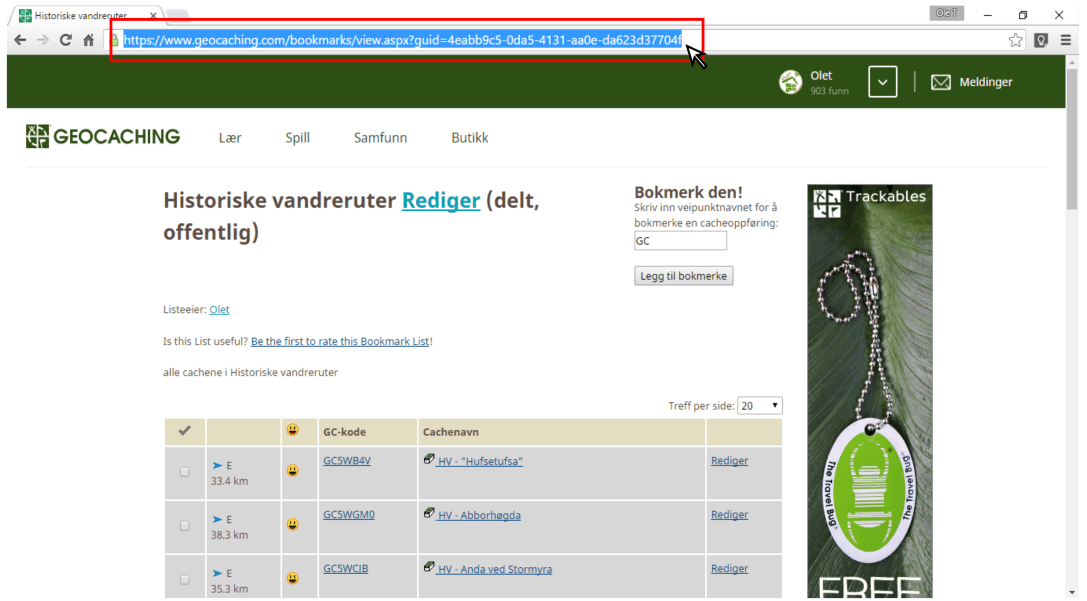Open the HV - "Hufsetufsa" cache link
The image size is (1087, 601).
pyautogui.click(x=480, y=461)
